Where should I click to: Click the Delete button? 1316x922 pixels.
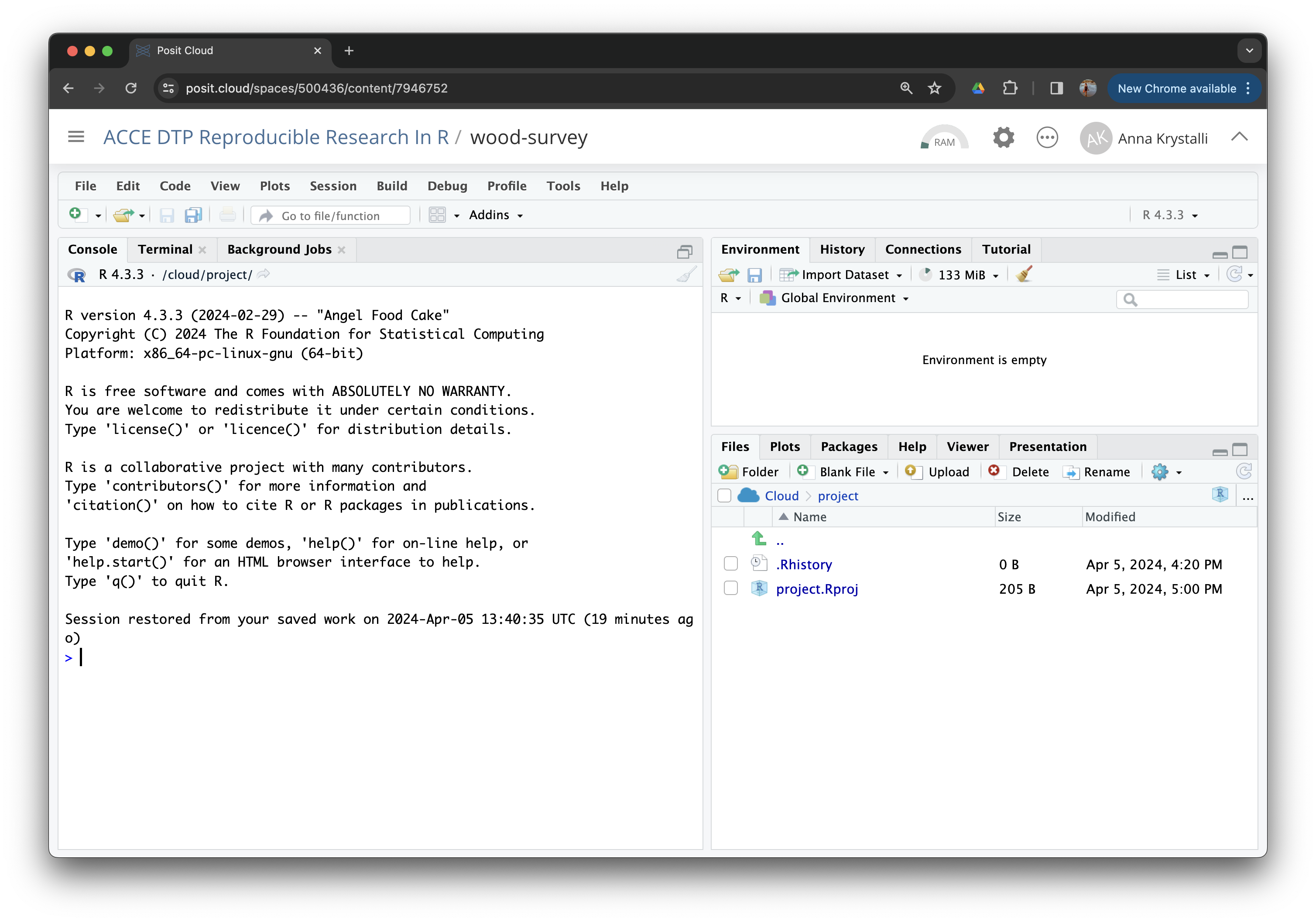click(x=1019, y=471)
